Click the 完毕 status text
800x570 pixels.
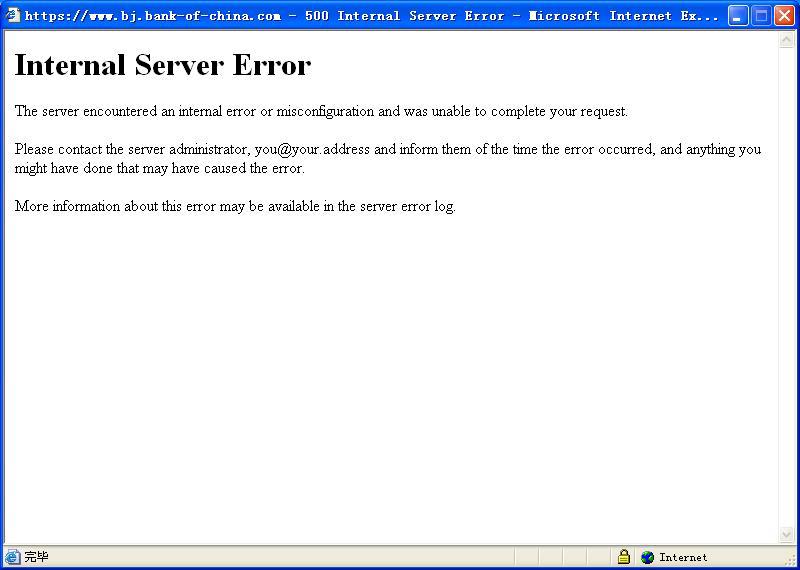(x=36, y=557)
